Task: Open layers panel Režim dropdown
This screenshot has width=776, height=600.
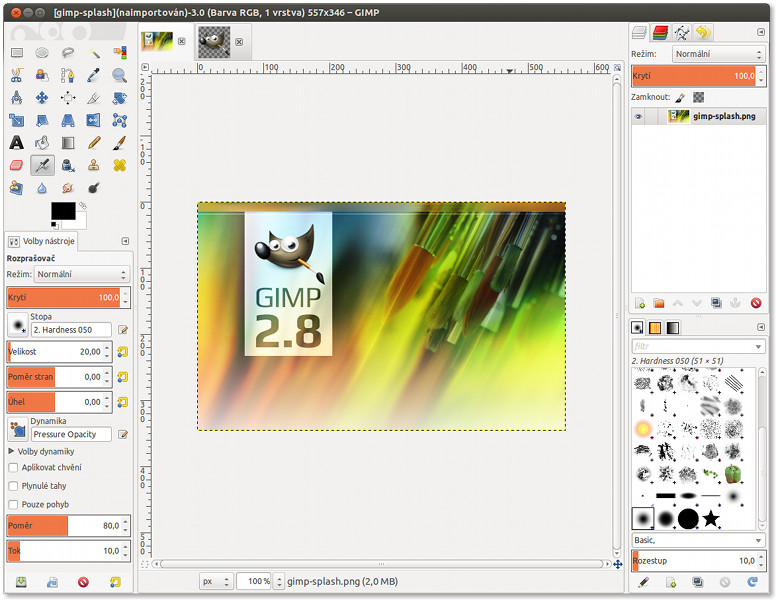Action: click(x=718, y=54)
